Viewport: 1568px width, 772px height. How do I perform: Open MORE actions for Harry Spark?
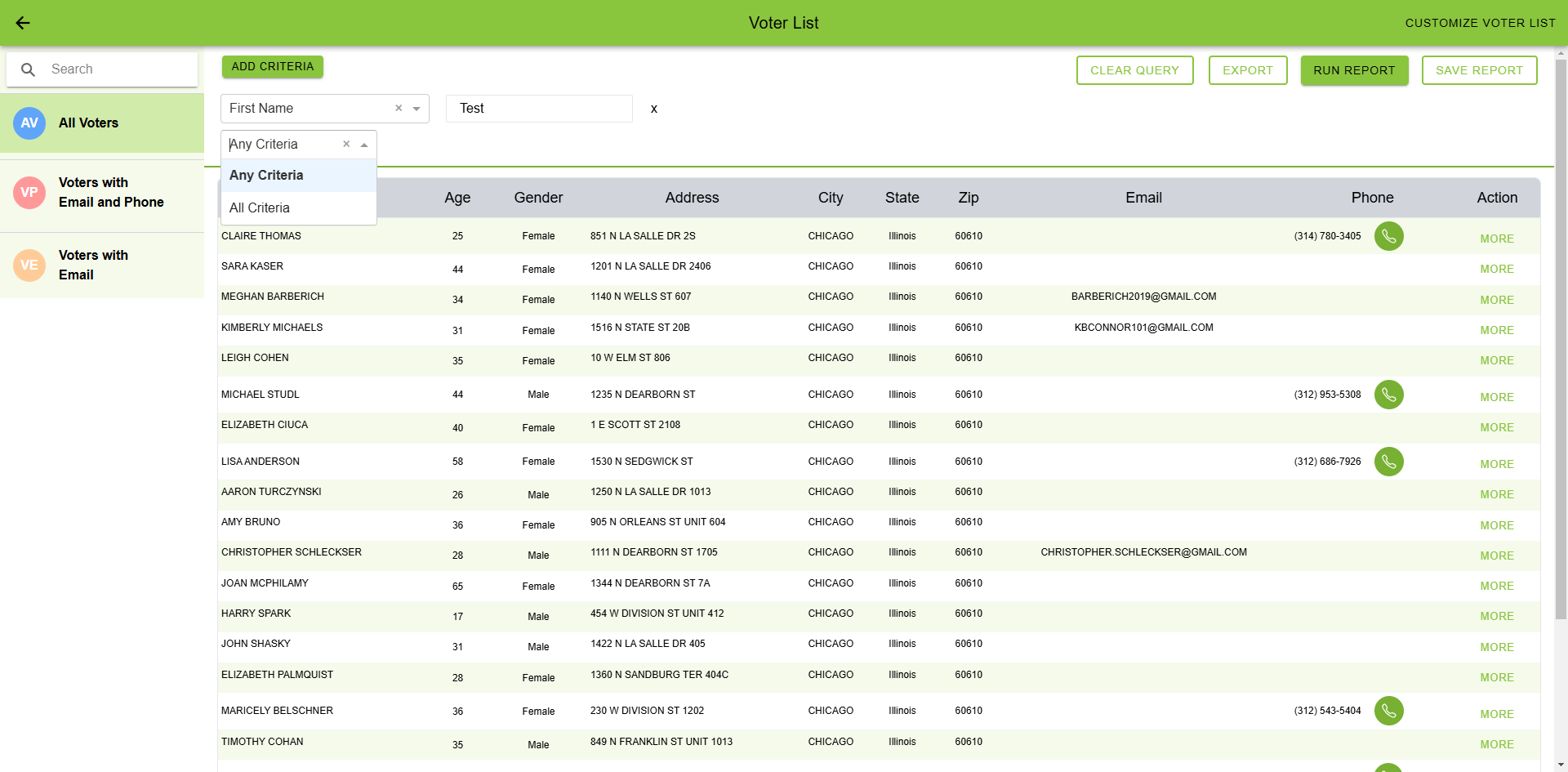click(x=1496, y=616)
